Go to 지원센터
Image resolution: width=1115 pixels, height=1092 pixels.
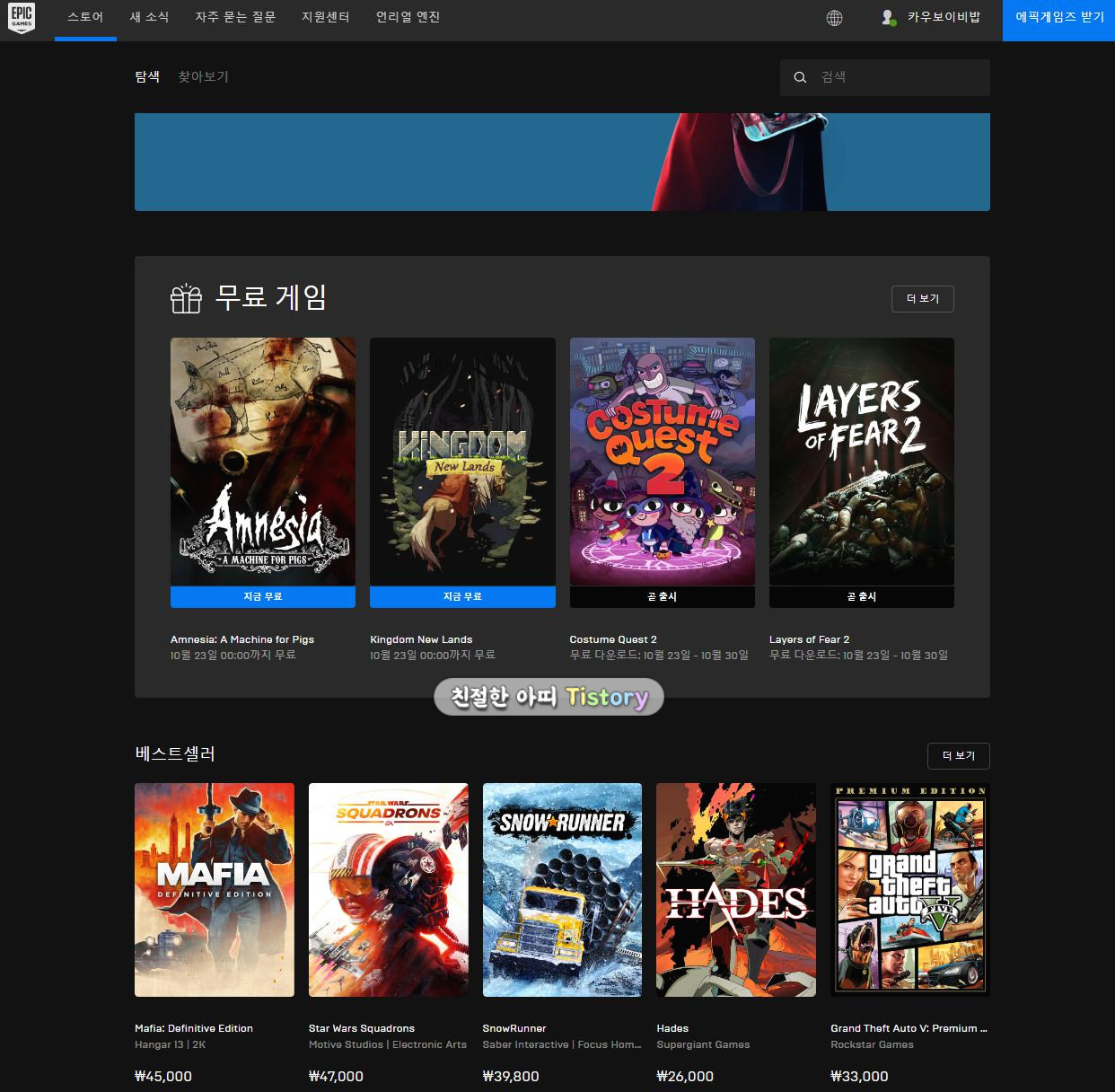pyautogui.click(x=325, y=17)
